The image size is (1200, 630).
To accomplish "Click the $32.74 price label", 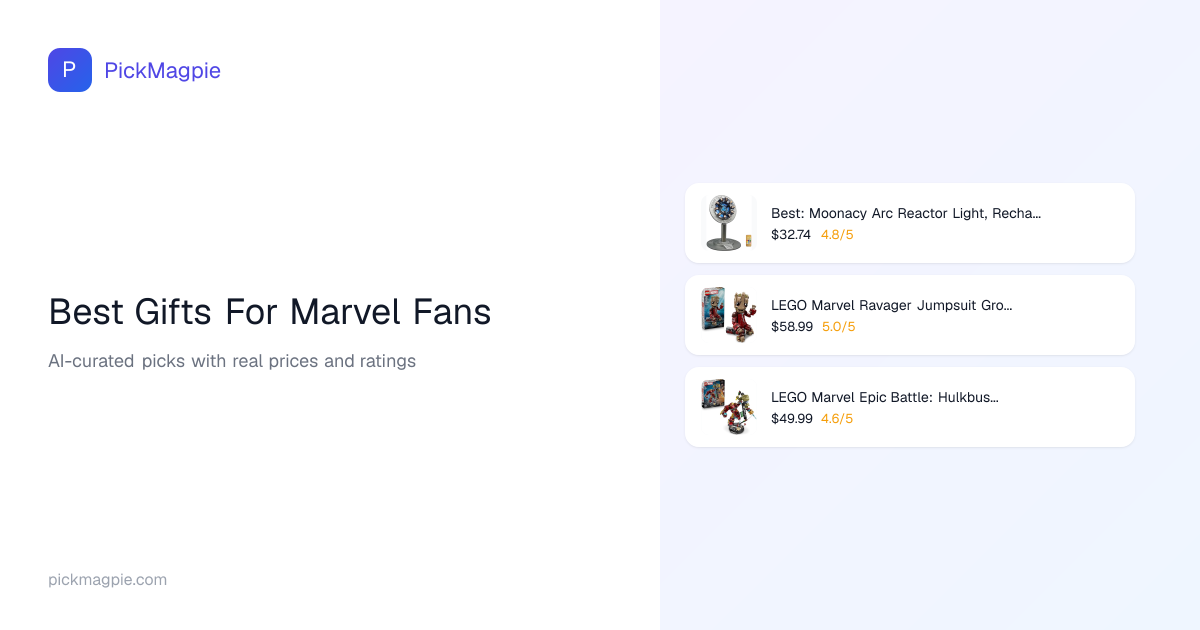I will tap(791, 235).
